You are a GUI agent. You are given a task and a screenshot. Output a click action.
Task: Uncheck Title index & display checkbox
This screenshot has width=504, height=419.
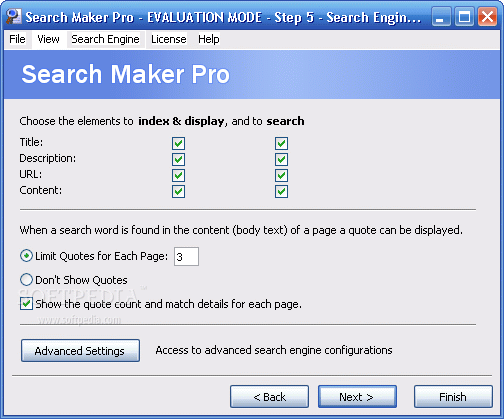[x=178, y=143]
